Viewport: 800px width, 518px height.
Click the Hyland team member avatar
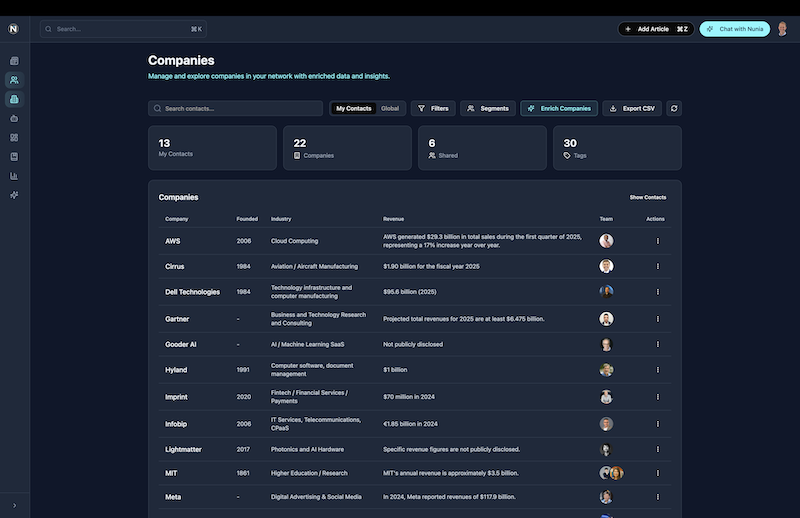(606, 370)
